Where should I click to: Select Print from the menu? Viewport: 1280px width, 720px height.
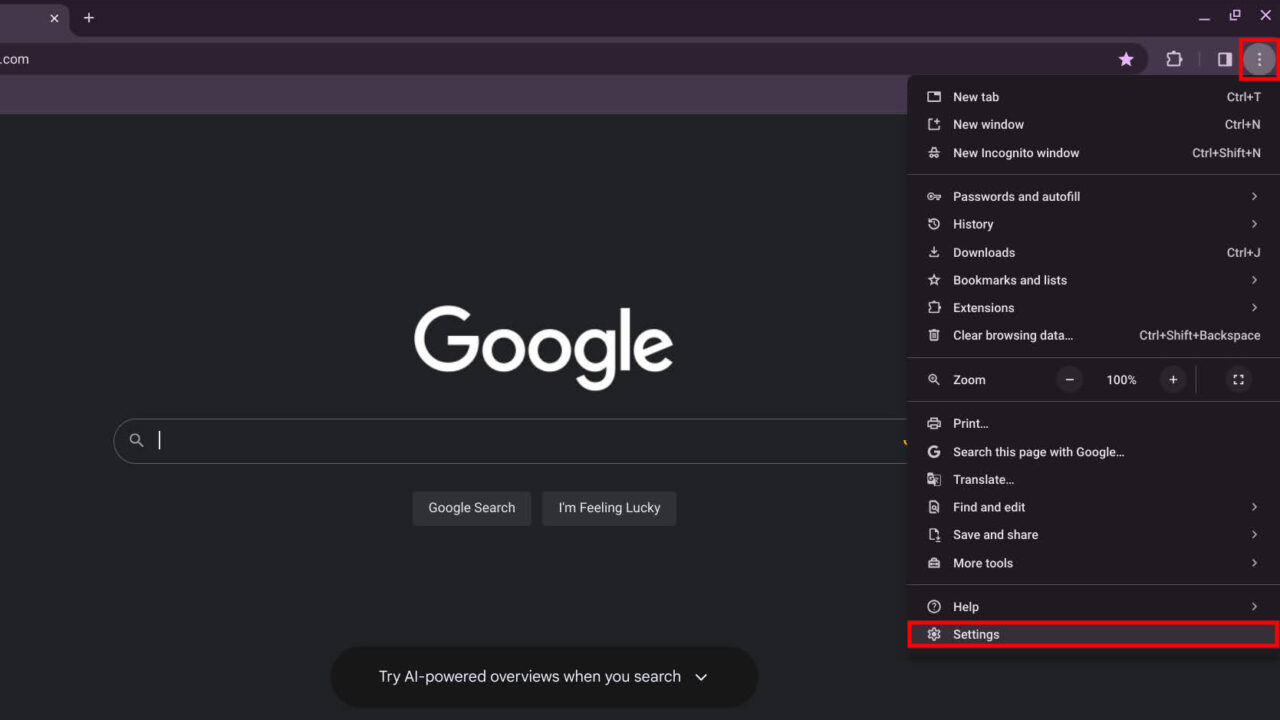(968, 423)
